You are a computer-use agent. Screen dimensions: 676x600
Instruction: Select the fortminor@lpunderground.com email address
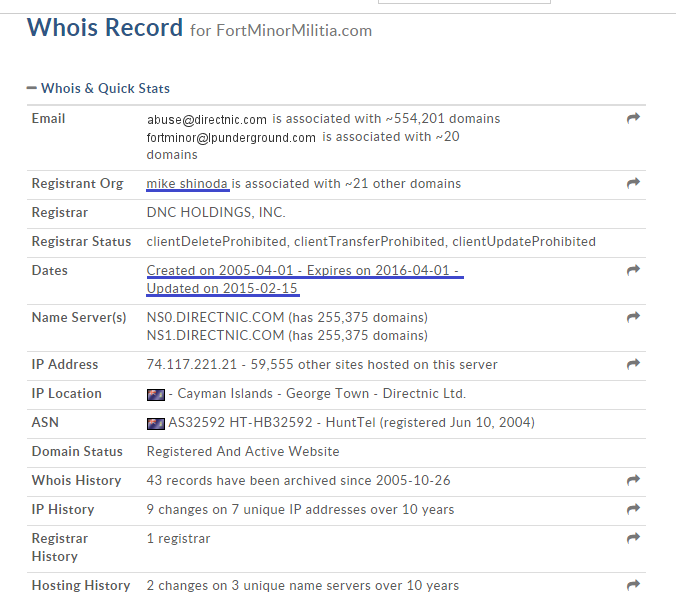231,138
